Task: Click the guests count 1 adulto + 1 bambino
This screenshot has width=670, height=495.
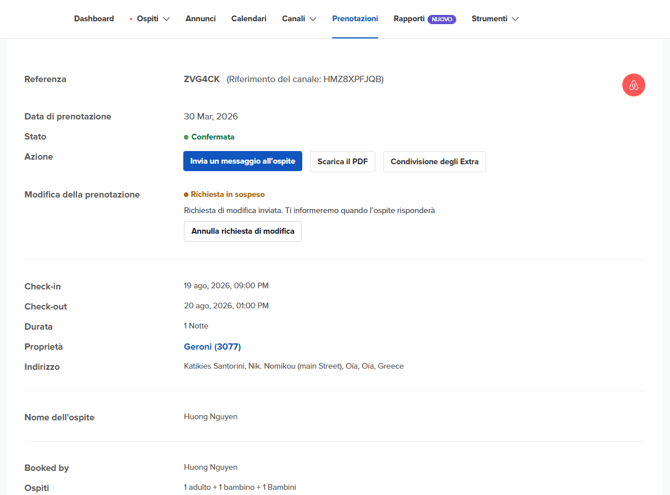Action: click(240, 487)
